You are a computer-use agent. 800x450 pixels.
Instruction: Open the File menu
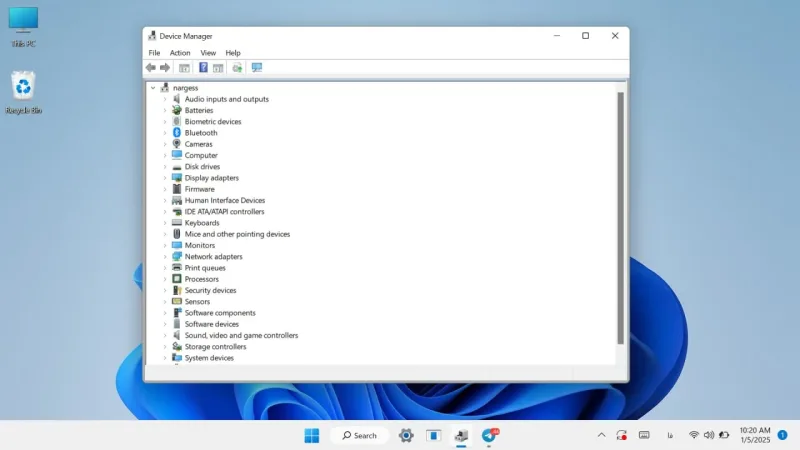point(154,53)
